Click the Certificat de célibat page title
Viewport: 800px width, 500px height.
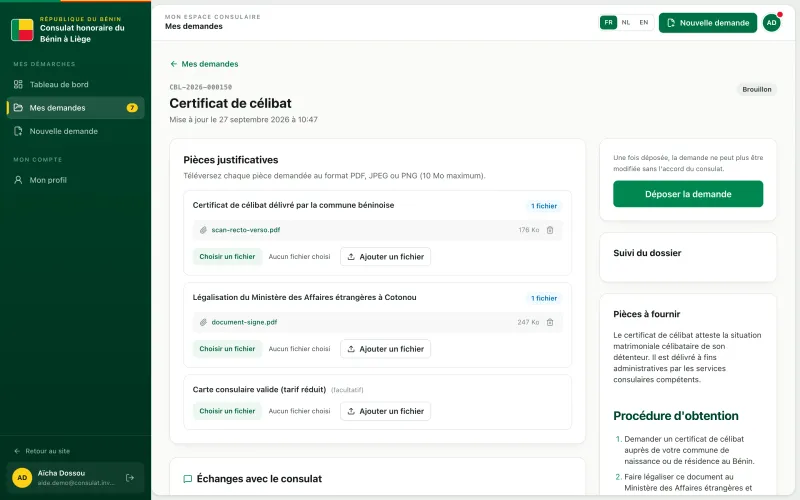(x=231, y=103)
